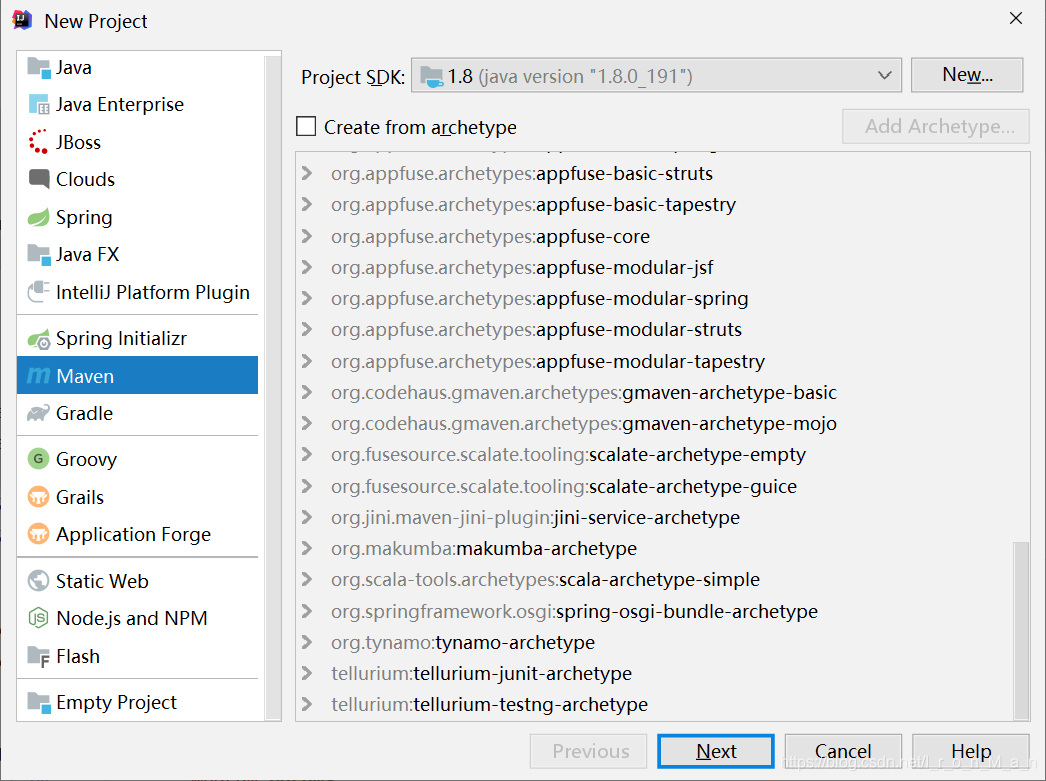Click the project type list scrollbar

pos(273,387)
